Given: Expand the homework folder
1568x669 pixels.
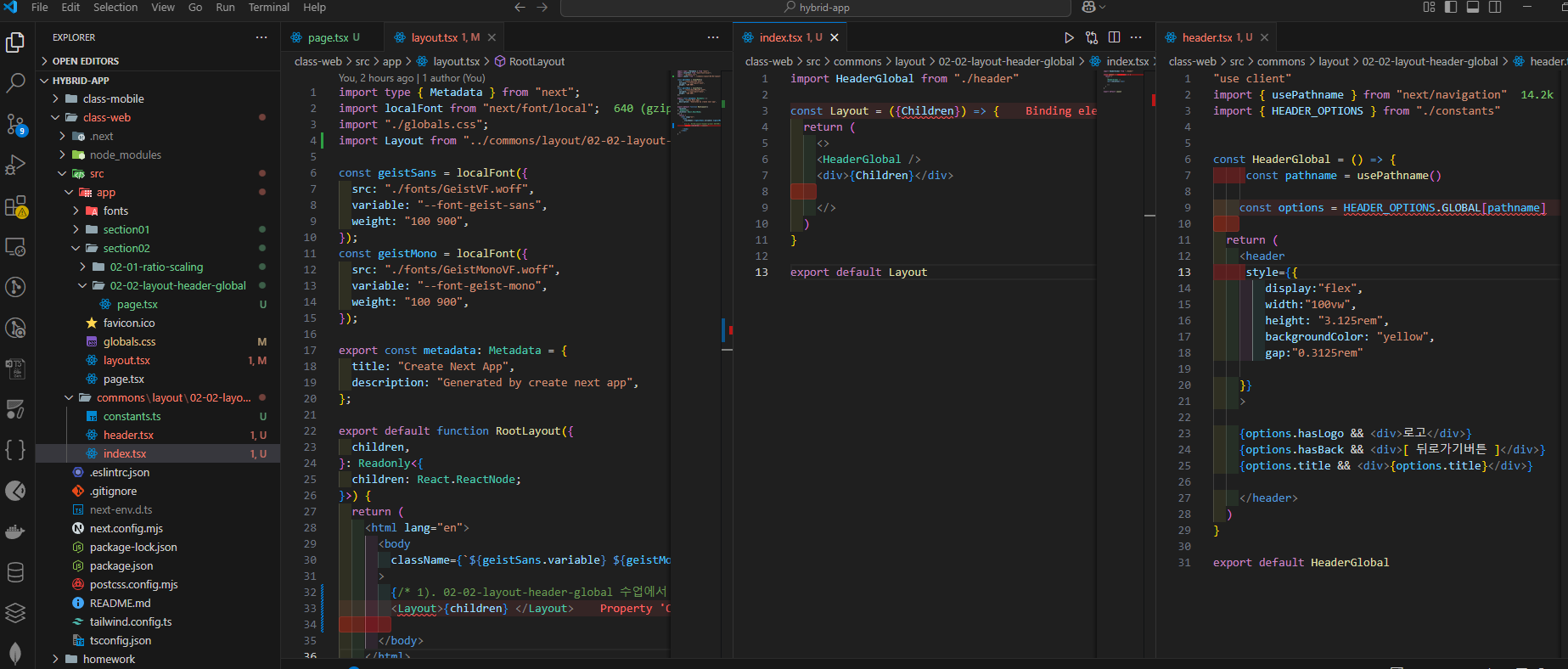Looking at the screenshot, I should (158, 660).
